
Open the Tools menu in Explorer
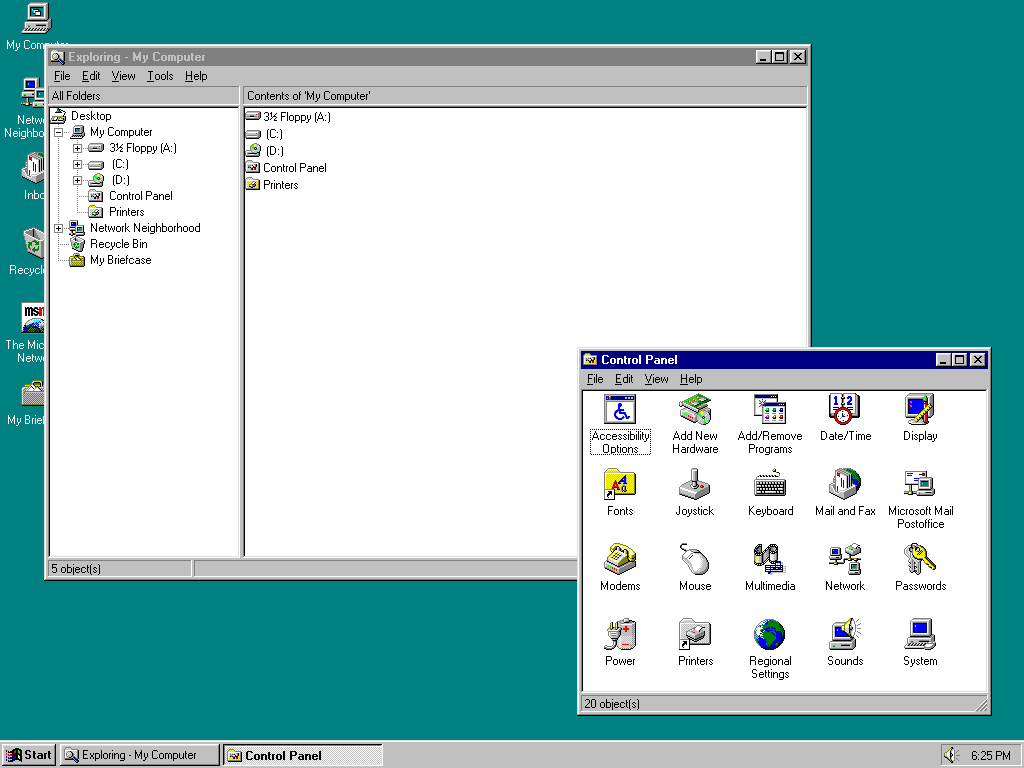tap(160, 76)
